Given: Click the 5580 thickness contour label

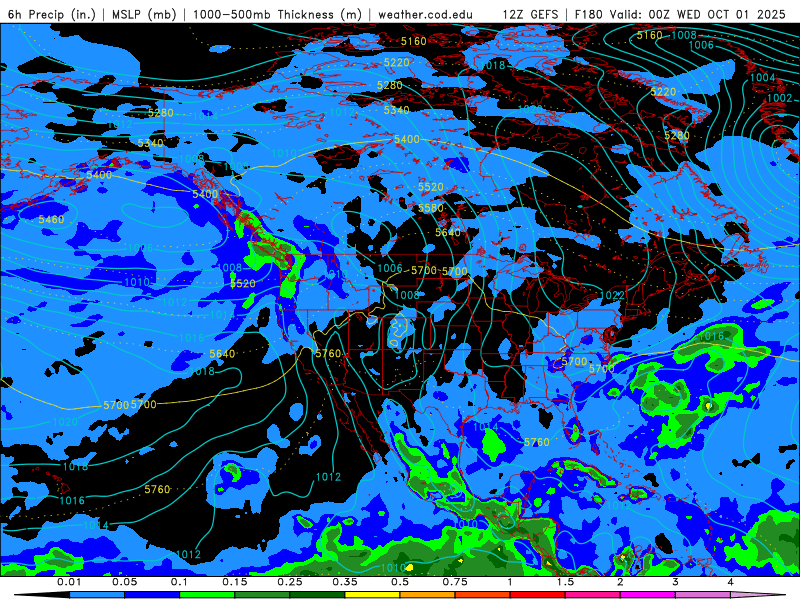Looking at the screenshot, I should 431,208.
